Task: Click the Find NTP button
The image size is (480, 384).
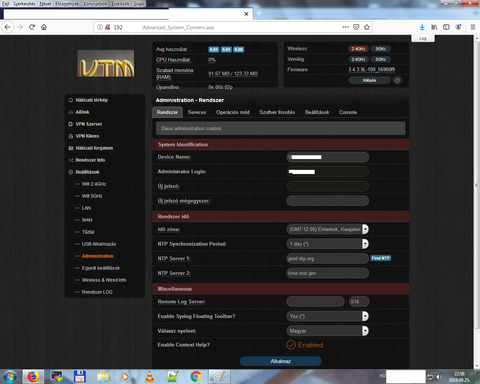Action: [x=381, y=258]
